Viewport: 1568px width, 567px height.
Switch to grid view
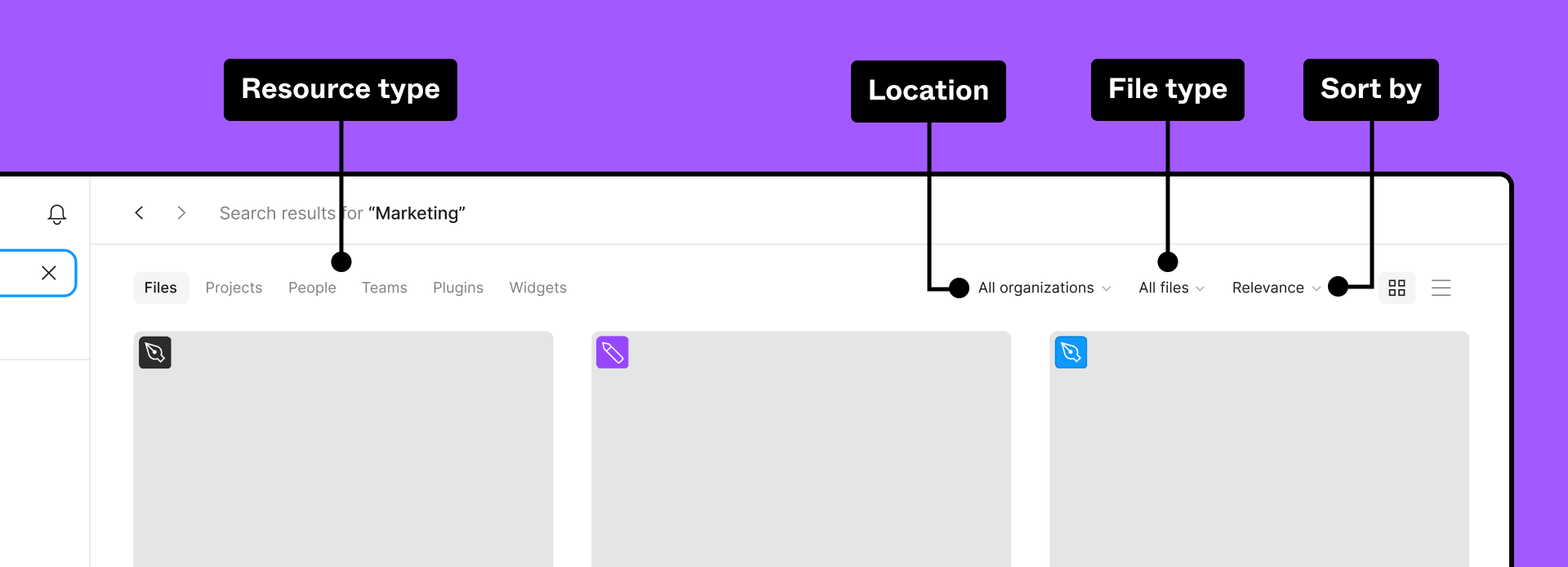[1396, 288]
